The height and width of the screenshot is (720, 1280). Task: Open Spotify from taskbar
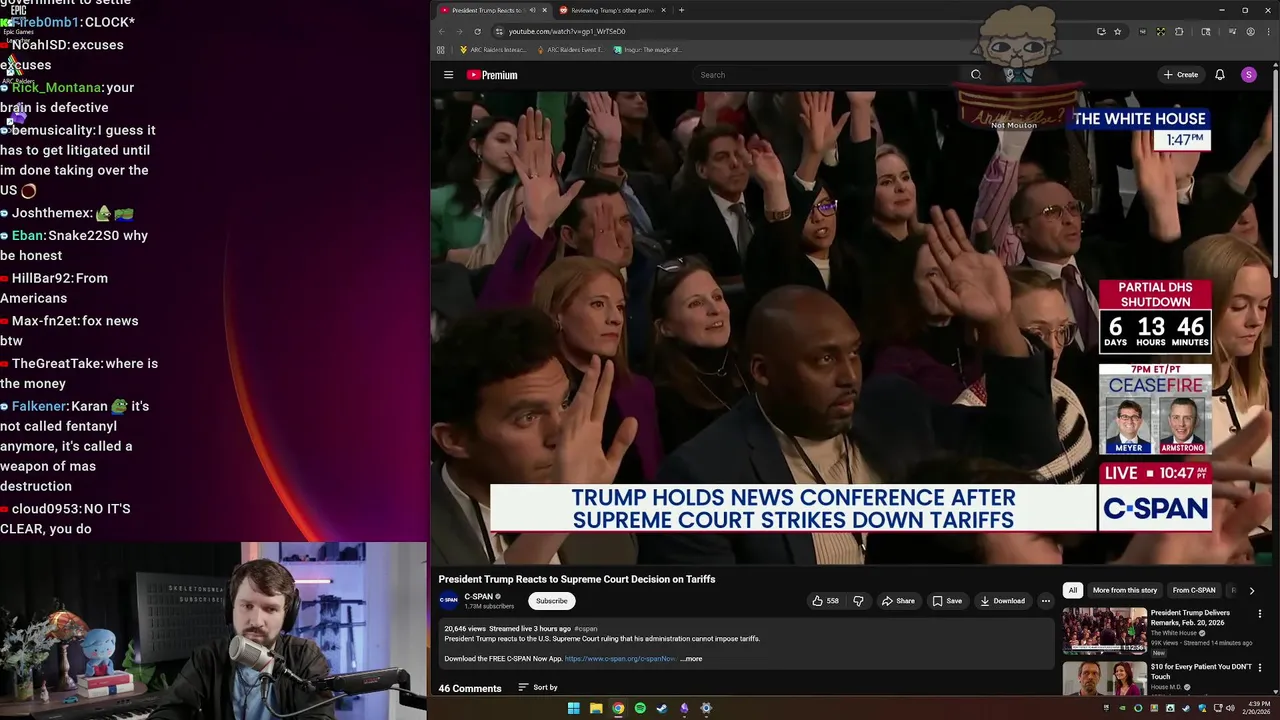click(640, 708)
